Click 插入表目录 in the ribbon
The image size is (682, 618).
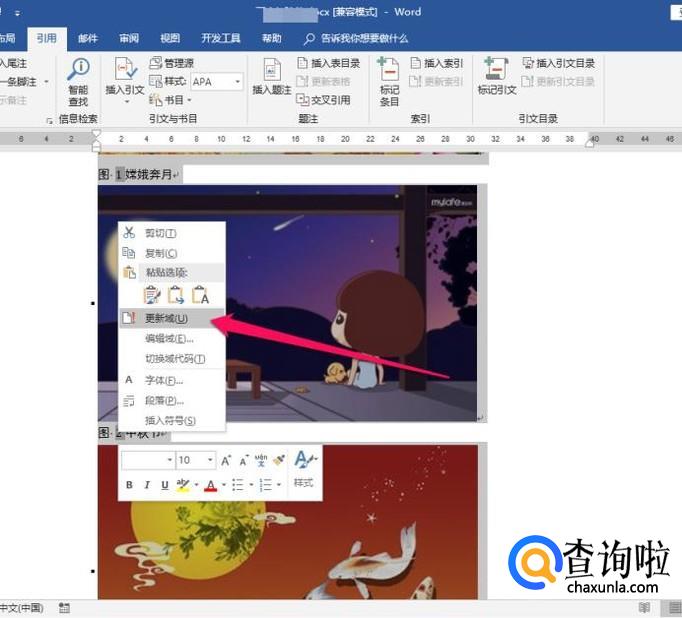[x=329, y=63]
